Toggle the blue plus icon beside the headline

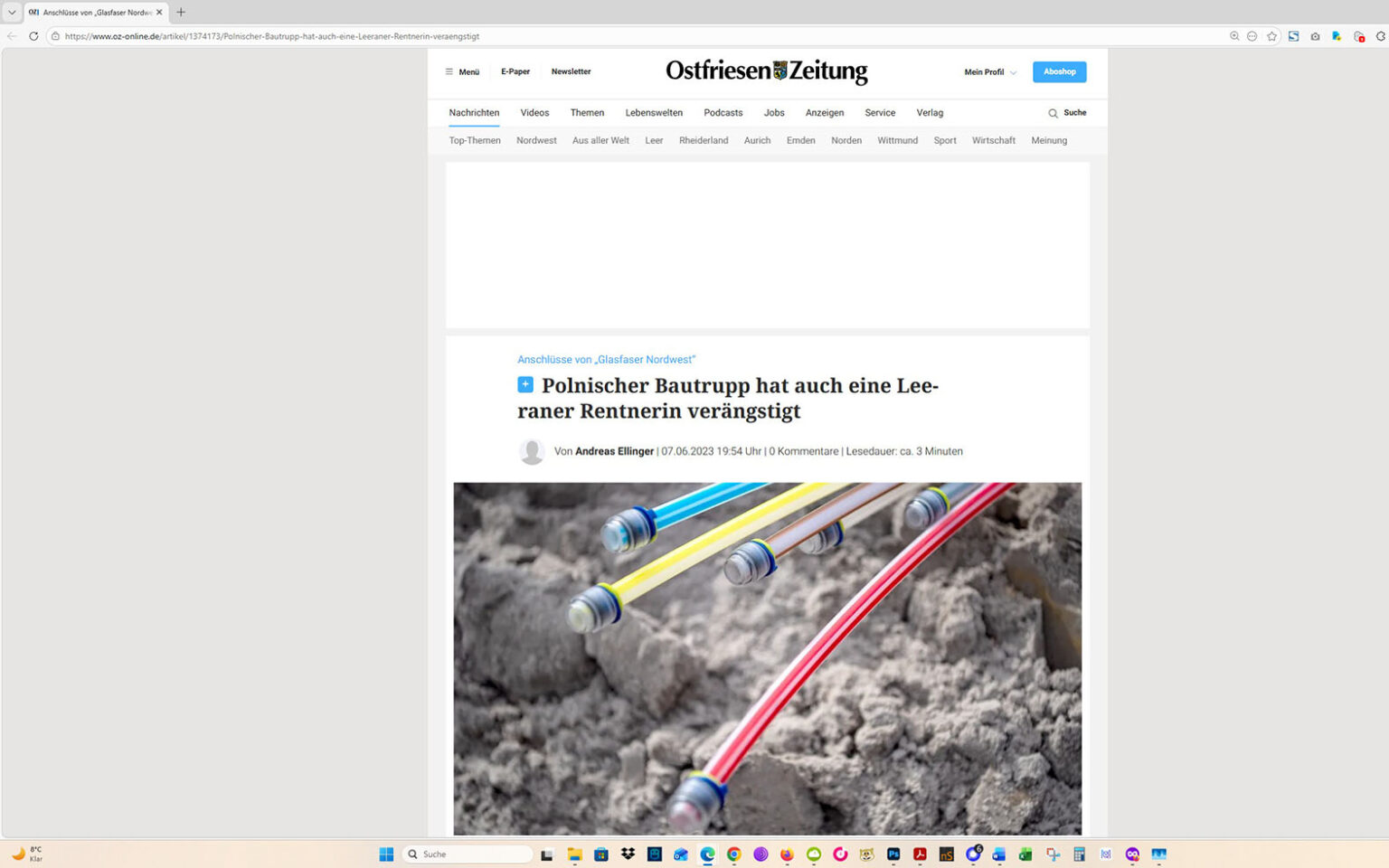[525, 384]
